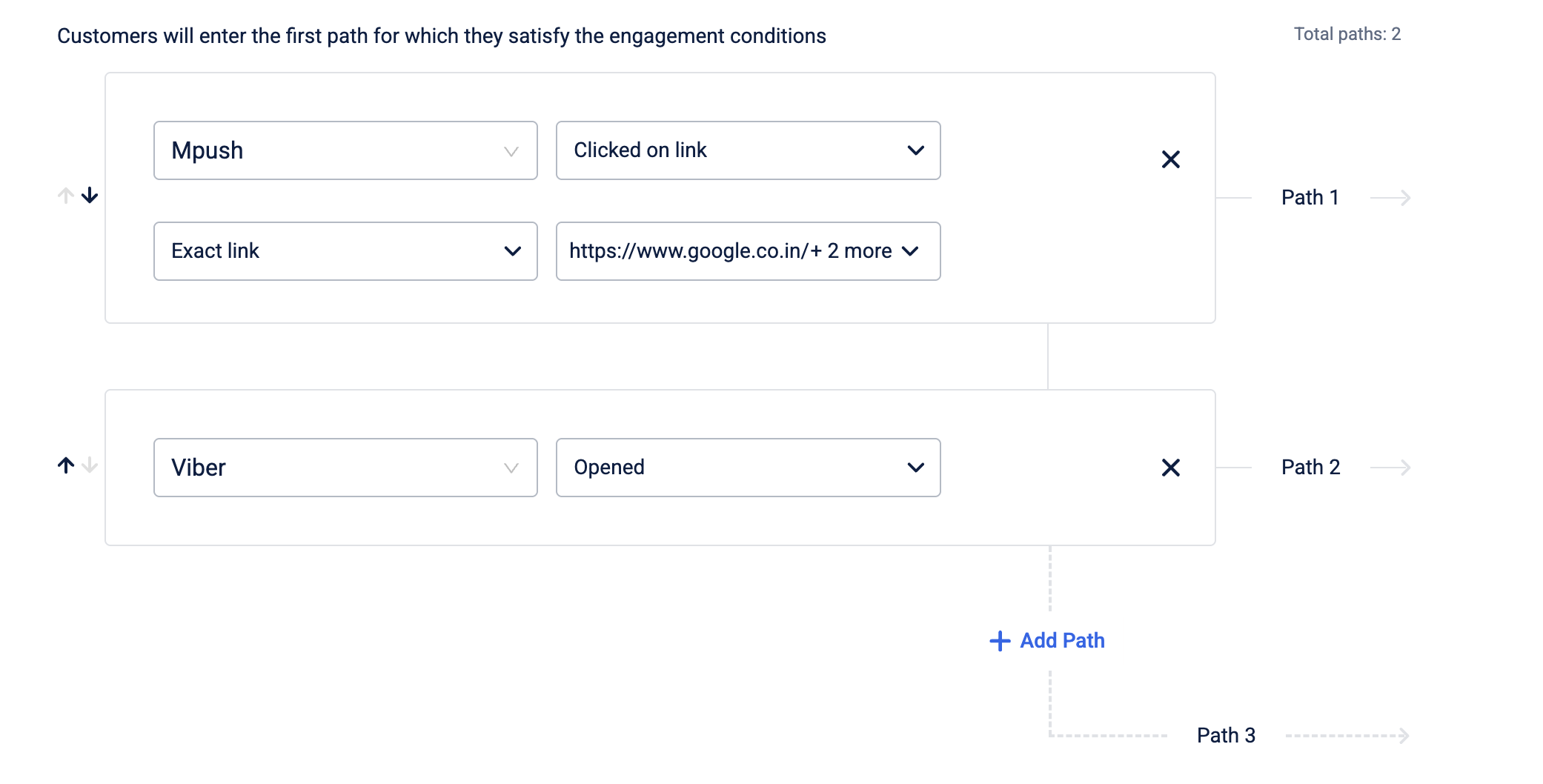
Task: Click the dashed arrow right of Path 3
Action: point(1347,736)
